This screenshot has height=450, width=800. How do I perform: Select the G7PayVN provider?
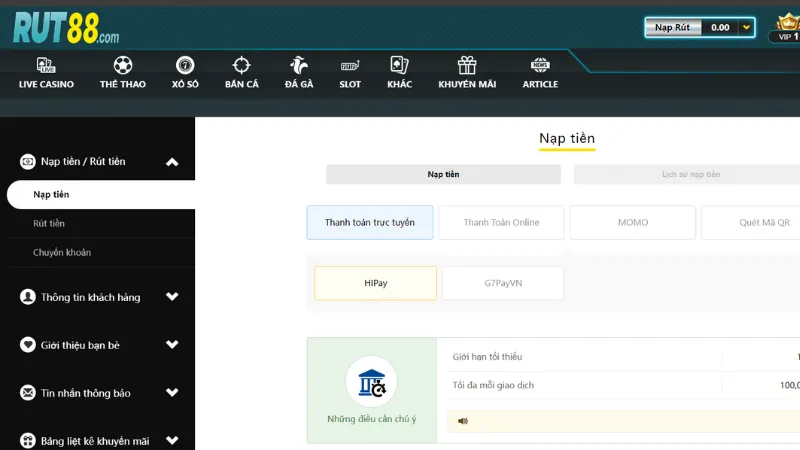tap(503, 283)
